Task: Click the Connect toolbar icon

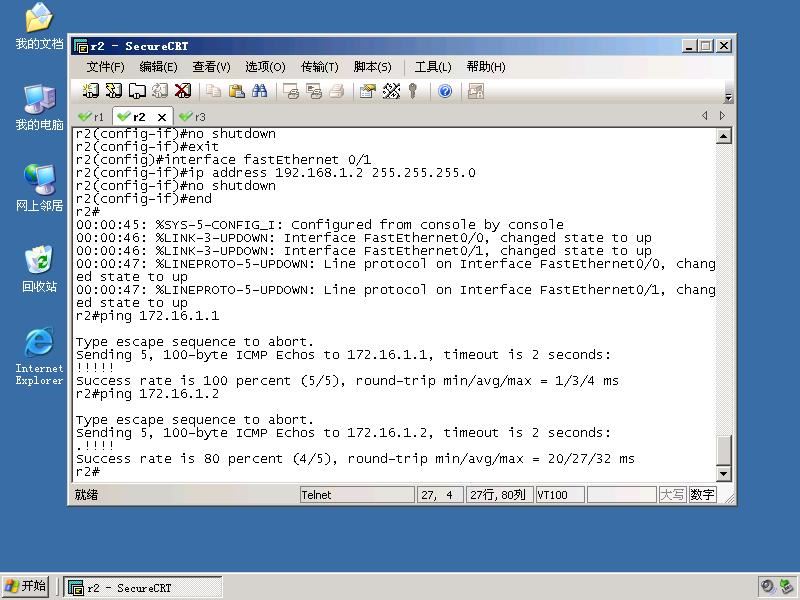Action: coord(91,91)
